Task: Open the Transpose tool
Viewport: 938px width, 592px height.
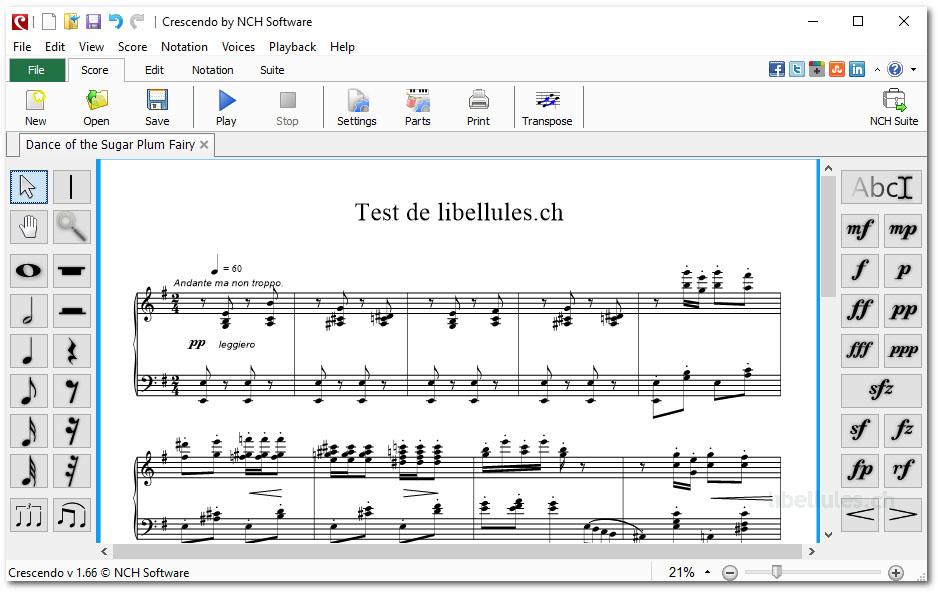Action: pyautogui.click(x=547, y=108)
